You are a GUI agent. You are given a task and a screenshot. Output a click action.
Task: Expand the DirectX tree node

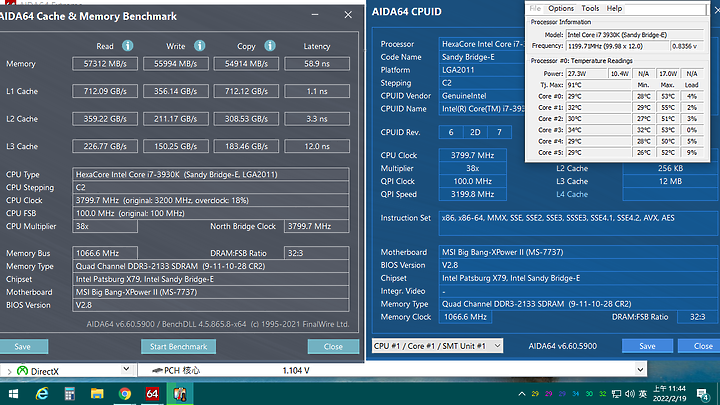pos(9,371)
